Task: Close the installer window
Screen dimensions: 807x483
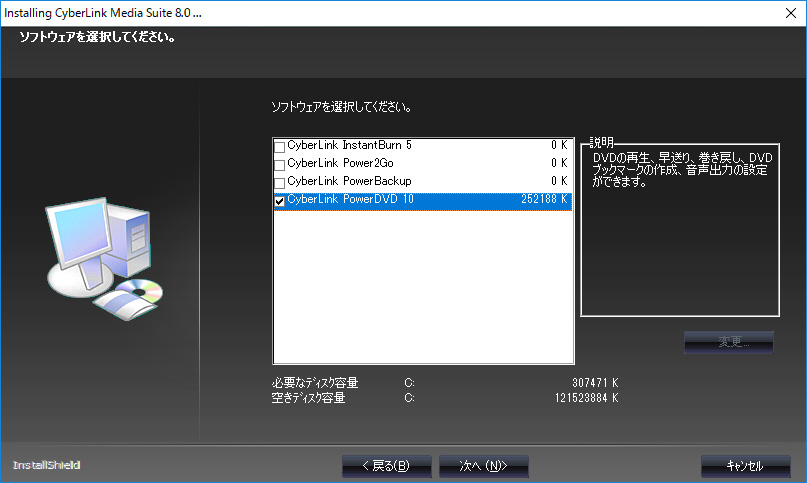Action: tap(791, 13)
